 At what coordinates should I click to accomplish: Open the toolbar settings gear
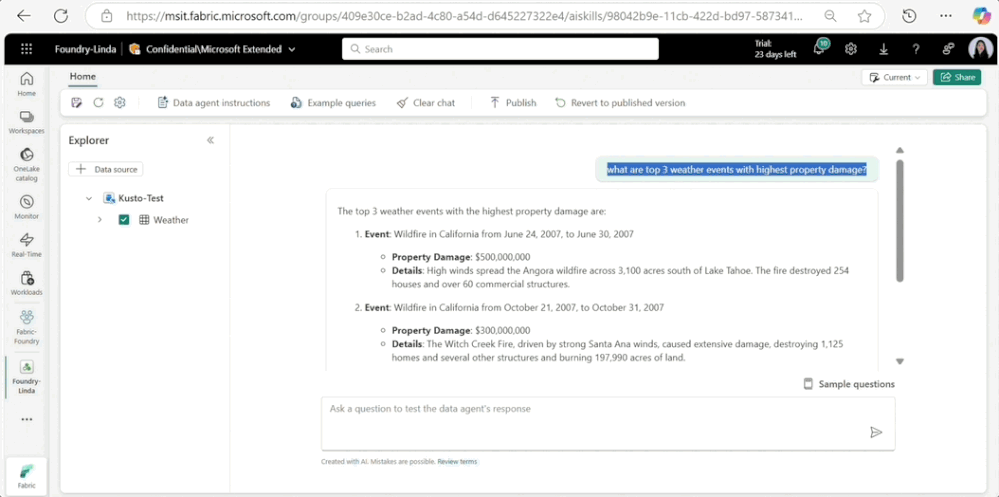click(119, 103)
